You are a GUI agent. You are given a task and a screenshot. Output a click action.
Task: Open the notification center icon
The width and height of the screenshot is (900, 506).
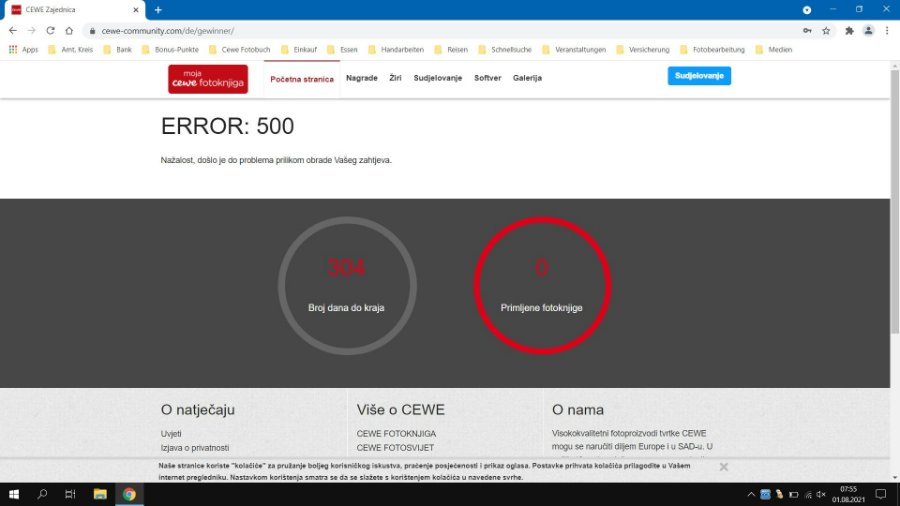coord(881,494)
